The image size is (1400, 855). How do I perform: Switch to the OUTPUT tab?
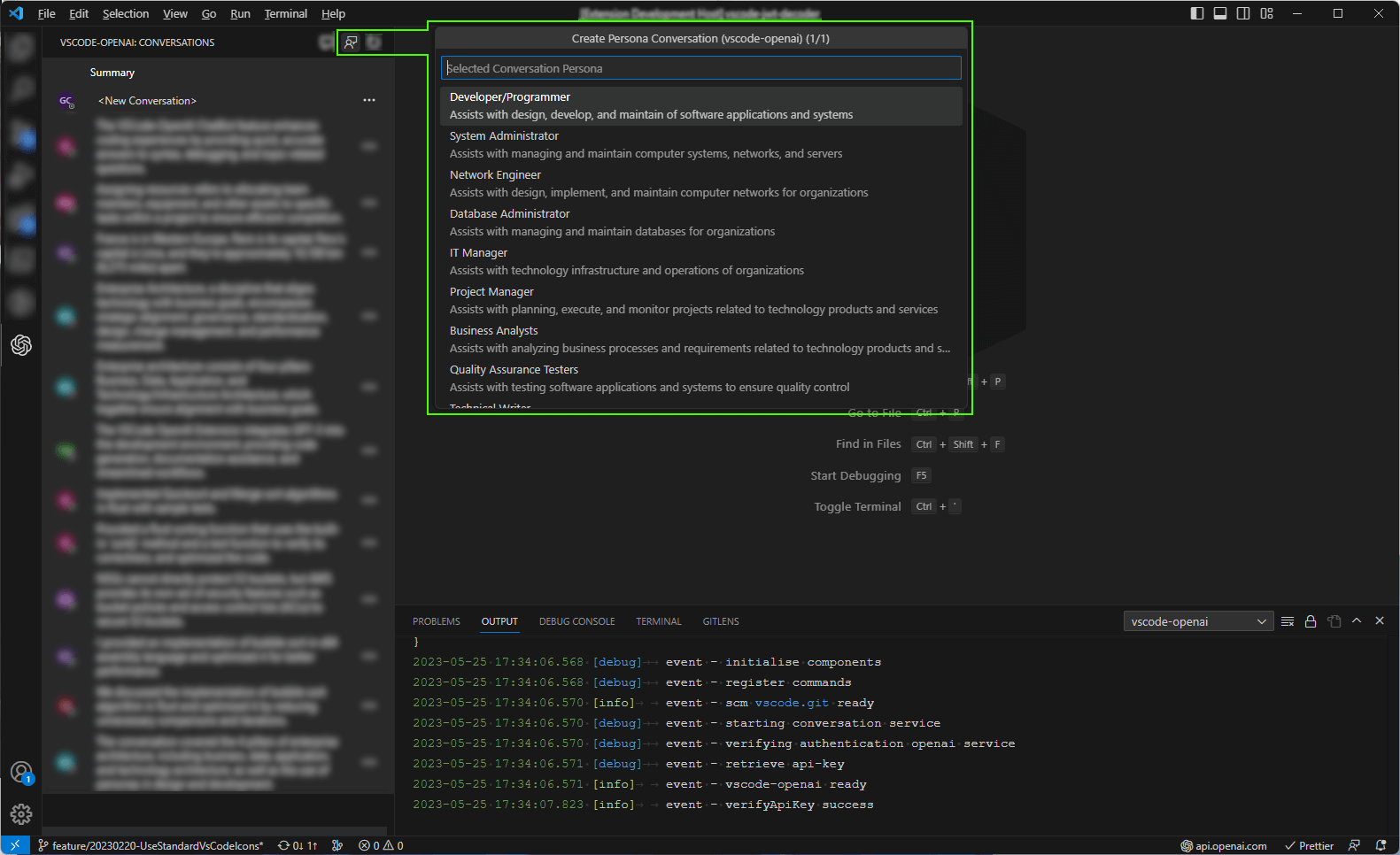[x=499, y=621]
